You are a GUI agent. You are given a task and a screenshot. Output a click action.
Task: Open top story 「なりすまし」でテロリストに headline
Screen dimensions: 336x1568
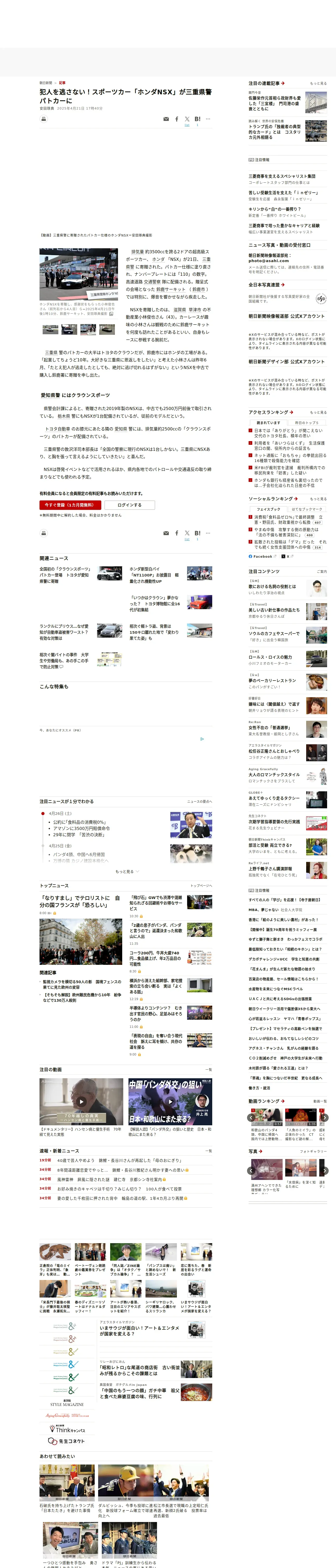coord(80,902)
